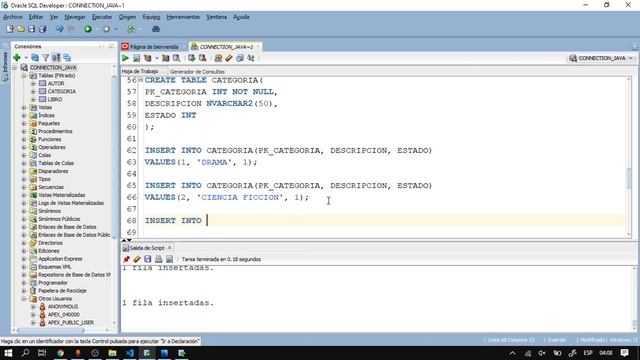Image resolution: width=640 pixels, height=360 pixels.
Task: Expand the LIBRO table node
Action: click(x=33, y=99)
